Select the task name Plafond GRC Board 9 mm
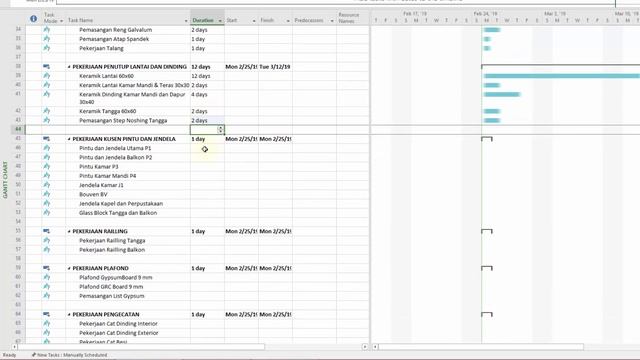Viewport: 640px width, 360px height. [x=111, y=287]
